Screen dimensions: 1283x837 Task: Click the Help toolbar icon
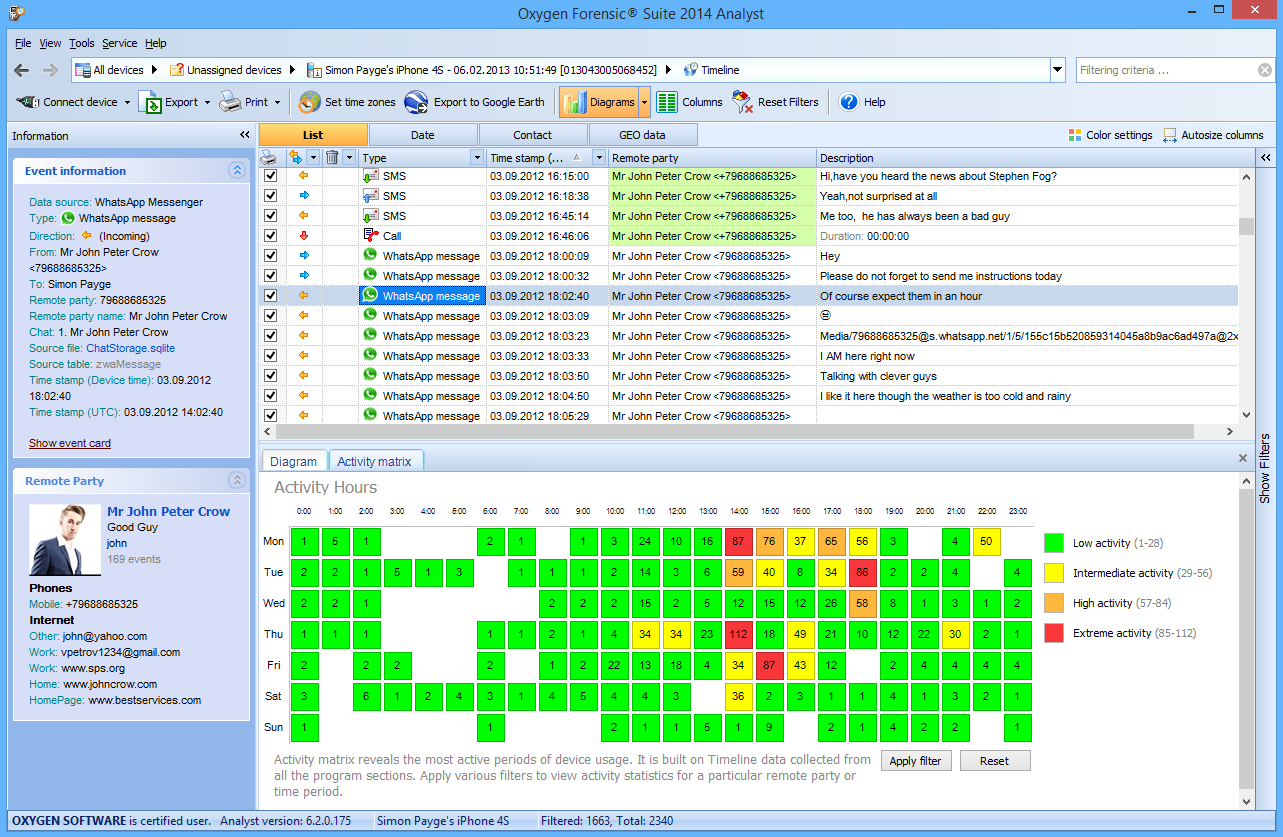point(849,102)
